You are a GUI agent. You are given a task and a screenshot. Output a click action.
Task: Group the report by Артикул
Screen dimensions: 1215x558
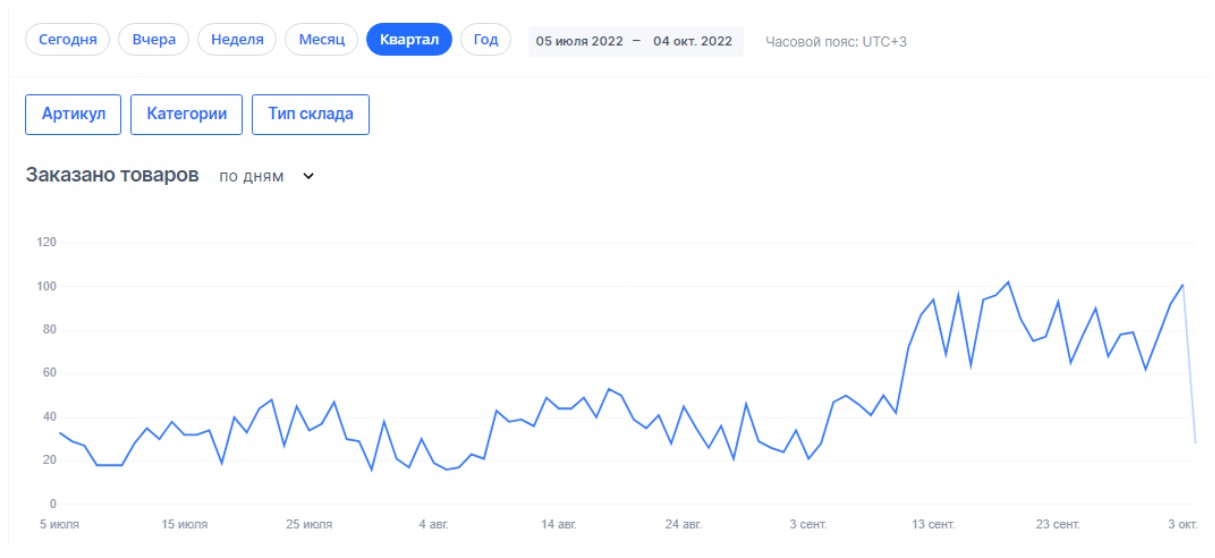coord(73,114)
